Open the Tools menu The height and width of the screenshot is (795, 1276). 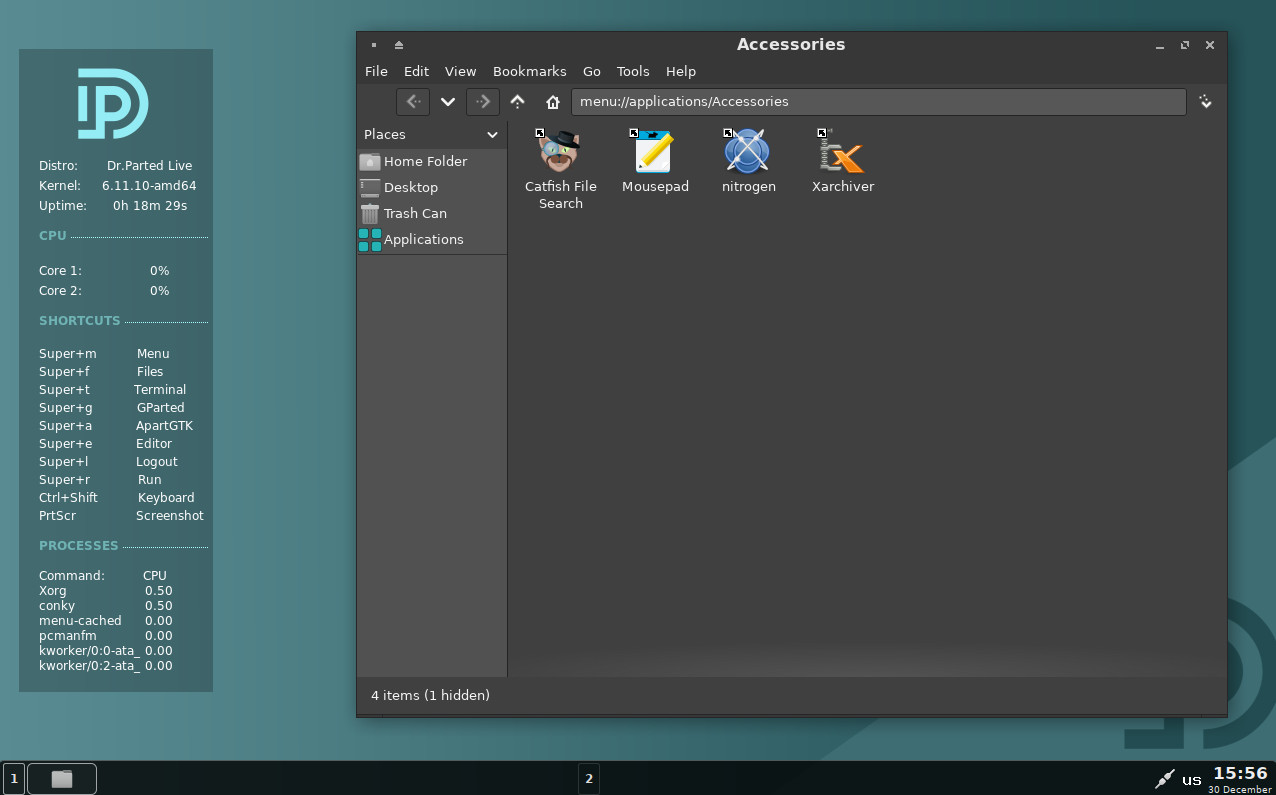[633, 71]
